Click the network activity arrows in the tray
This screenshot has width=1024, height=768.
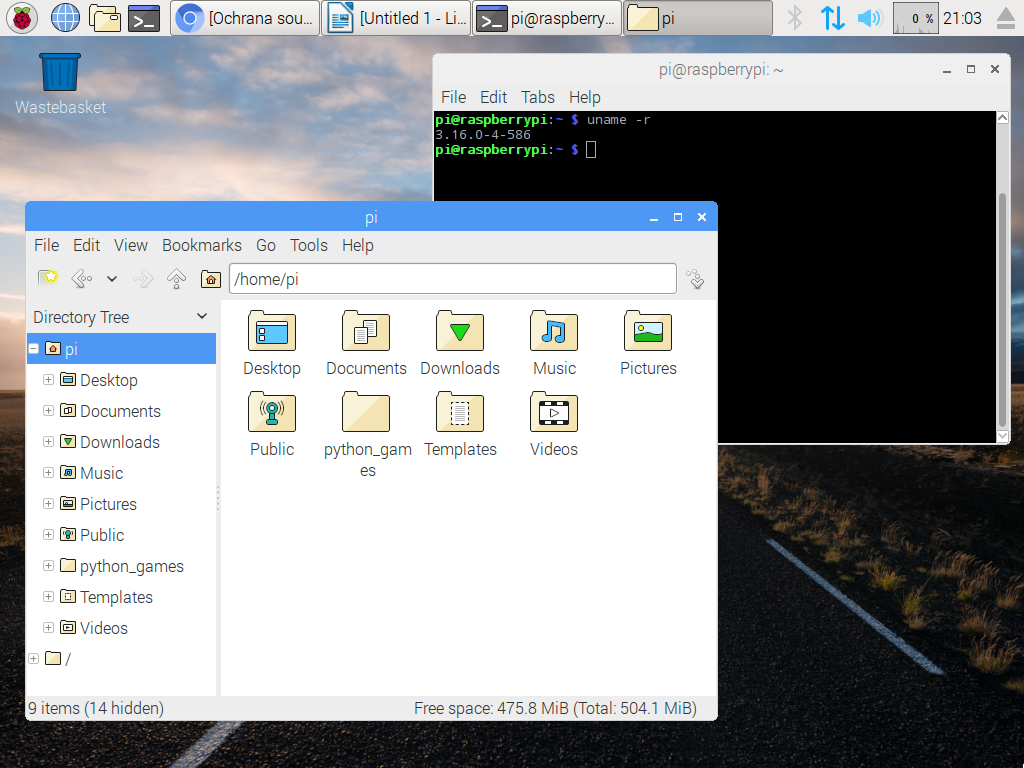pyautogui.click(x=833, y=17)
